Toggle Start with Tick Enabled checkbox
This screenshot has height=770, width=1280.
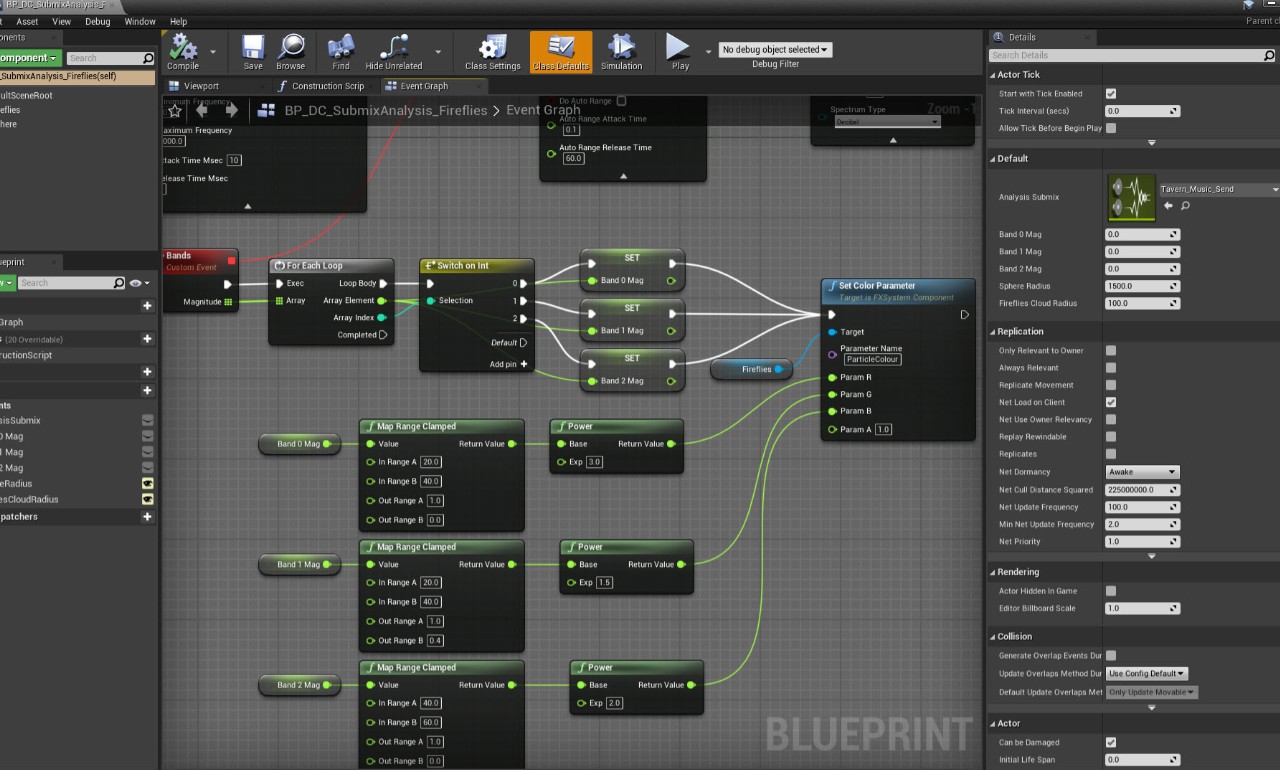click(1110, 94)
